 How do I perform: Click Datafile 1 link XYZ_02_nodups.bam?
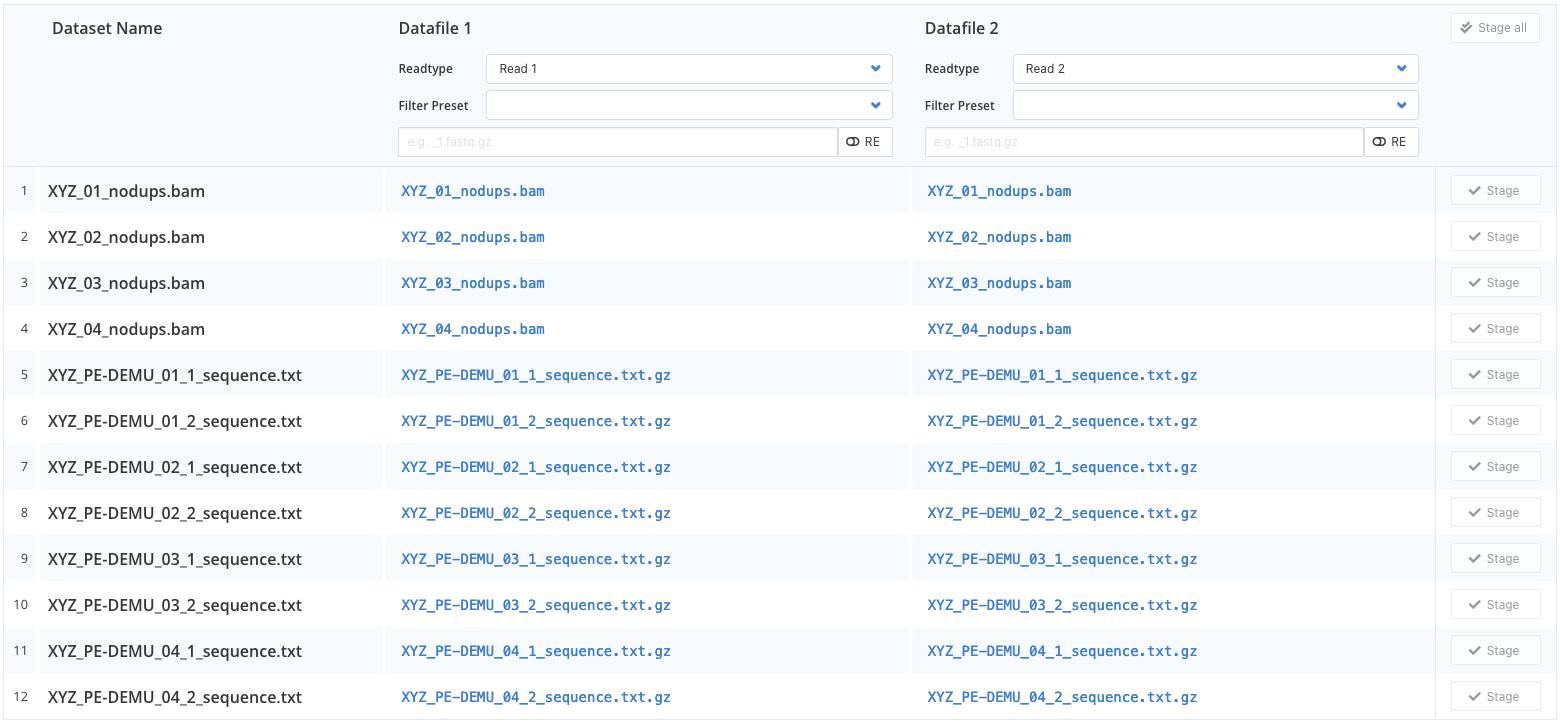(473, 237)
